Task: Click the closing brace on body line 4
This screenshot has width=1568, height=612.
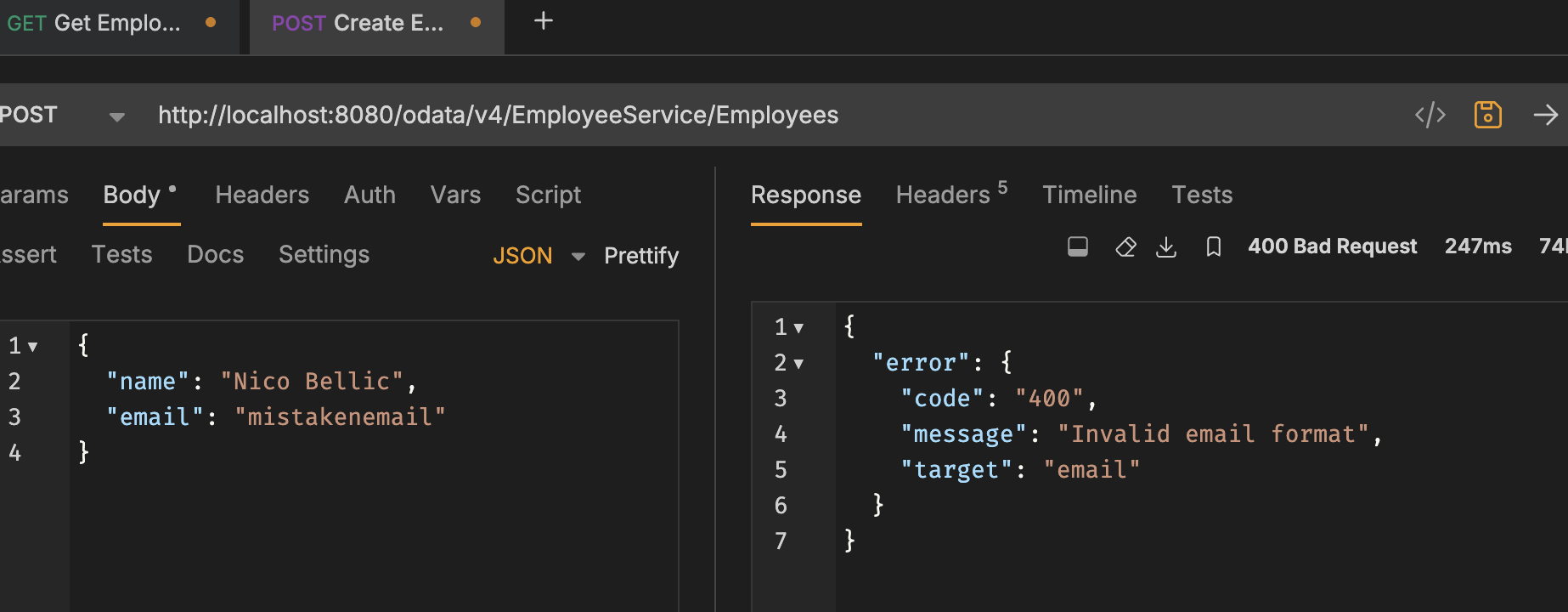Action: click(x=83, y=452)
